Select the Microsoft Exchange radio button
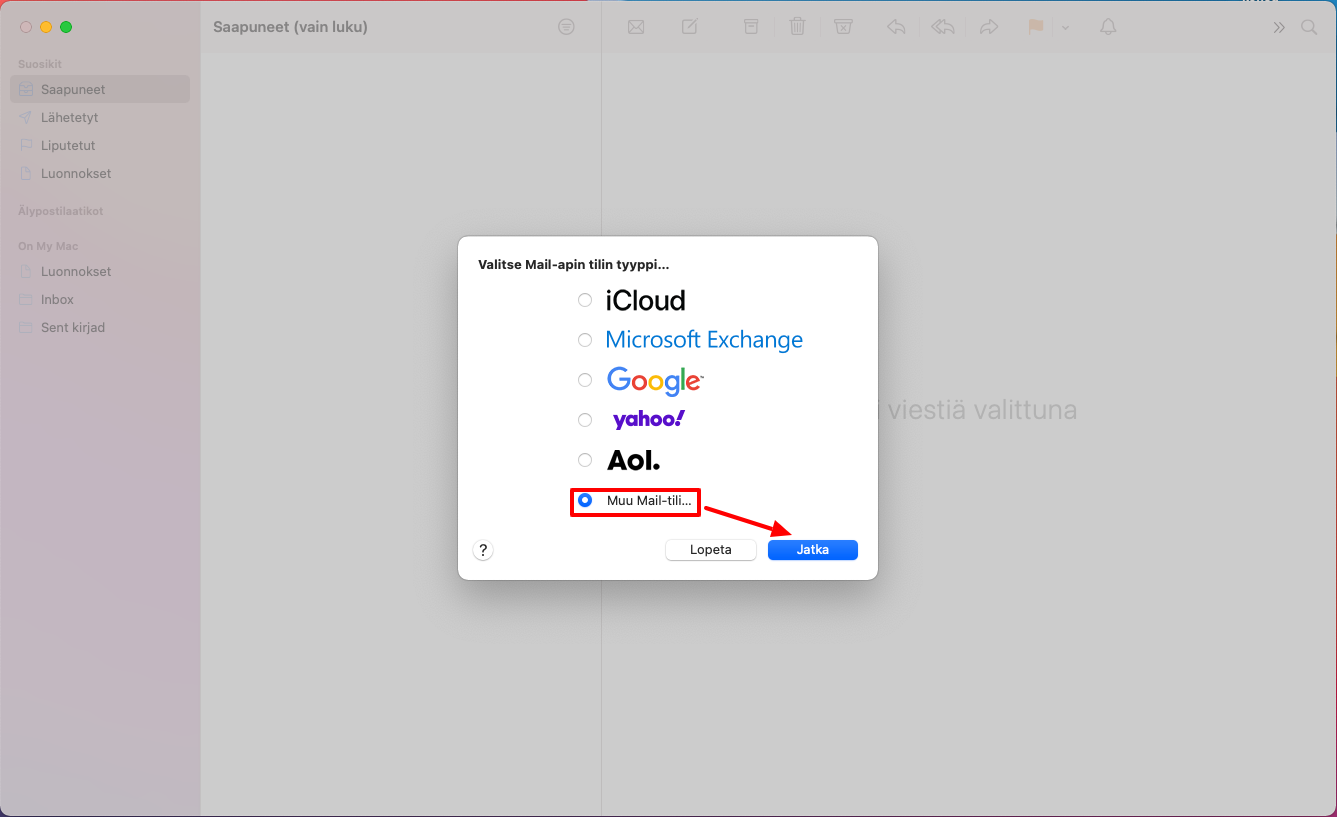The height and width of the screenshot is (817, 1337). coord(585,340)
